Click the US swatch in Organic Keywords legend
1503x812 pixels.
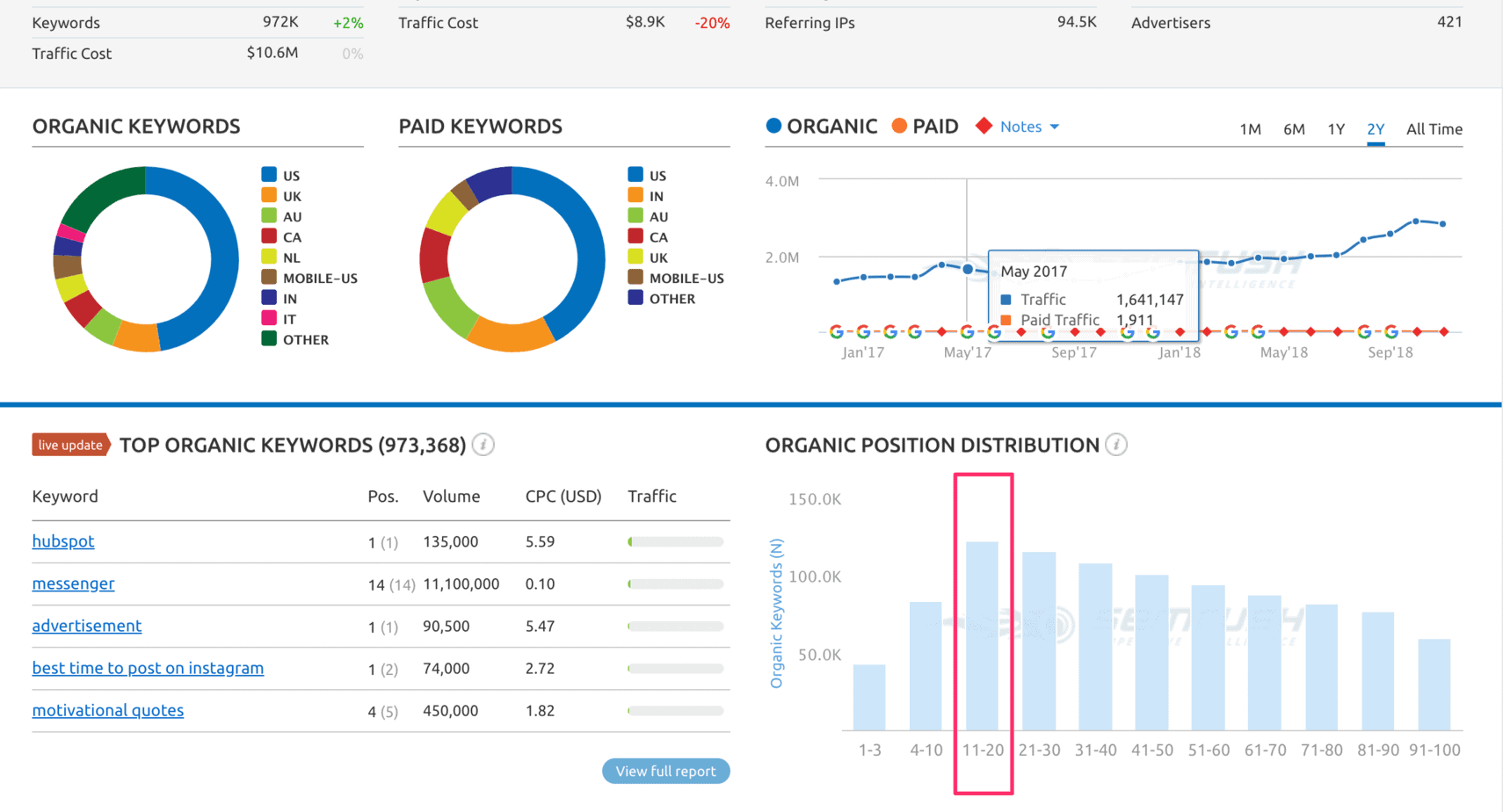269,174
